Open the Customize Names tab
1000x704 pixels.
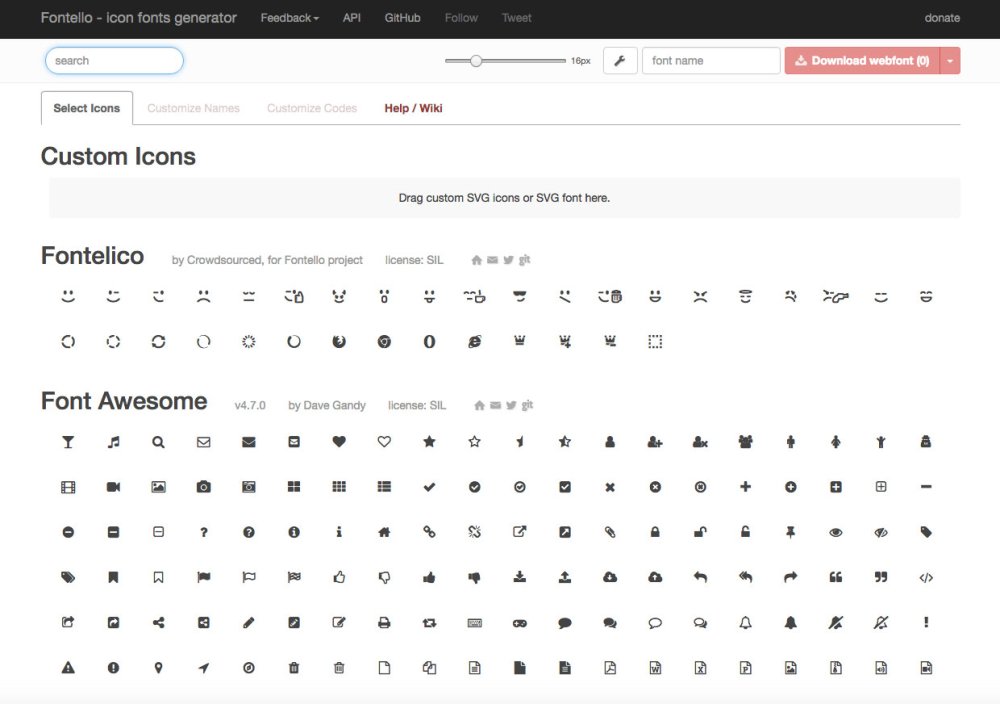193,108
